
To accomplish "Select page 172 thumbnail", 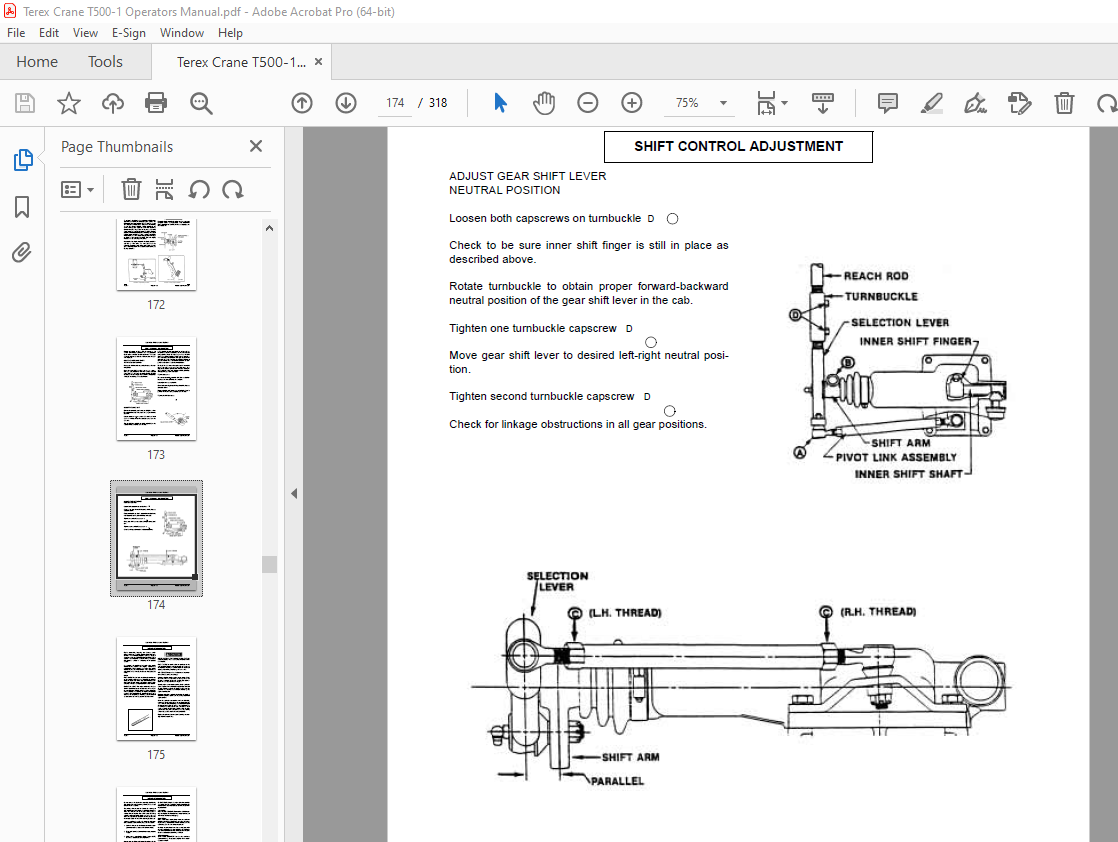I will click(156, 255).
